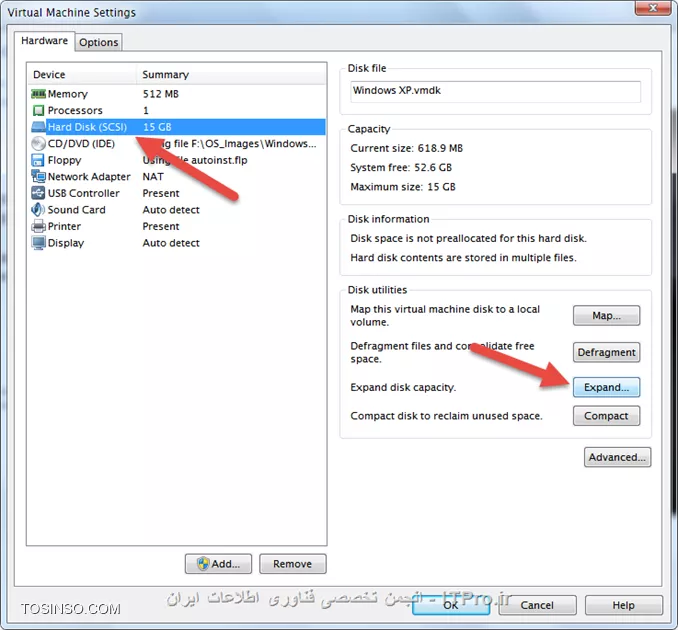Click the CD/DVD (IDE) disc icon
This screenshot has width=678, height=630.
click(x=38, y=144)
